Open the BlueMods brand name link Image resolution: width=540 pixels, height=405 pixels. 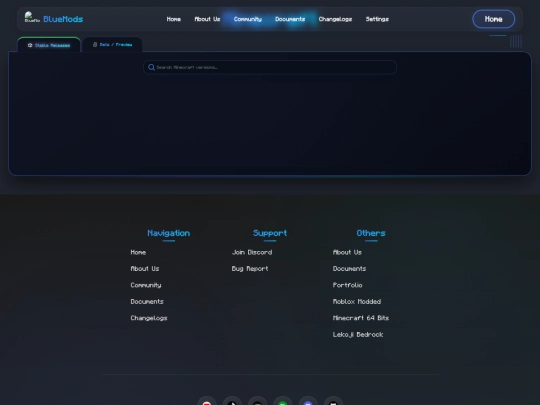[x=63, y=19]
